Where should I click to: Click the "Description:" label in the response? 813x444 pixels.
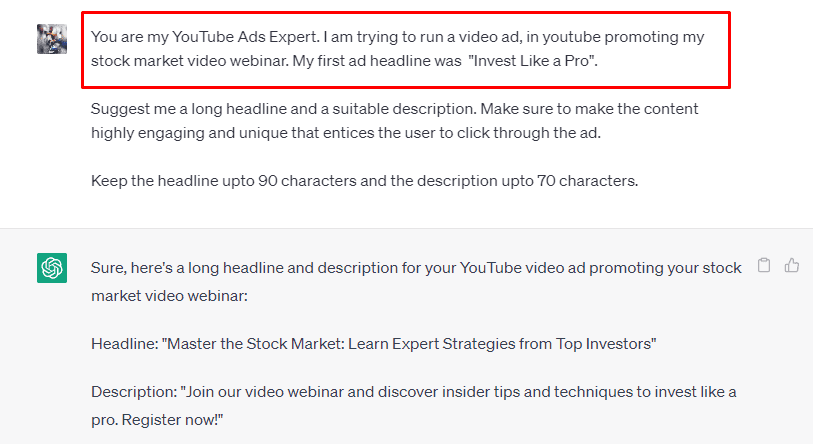(x=134, y=392)
